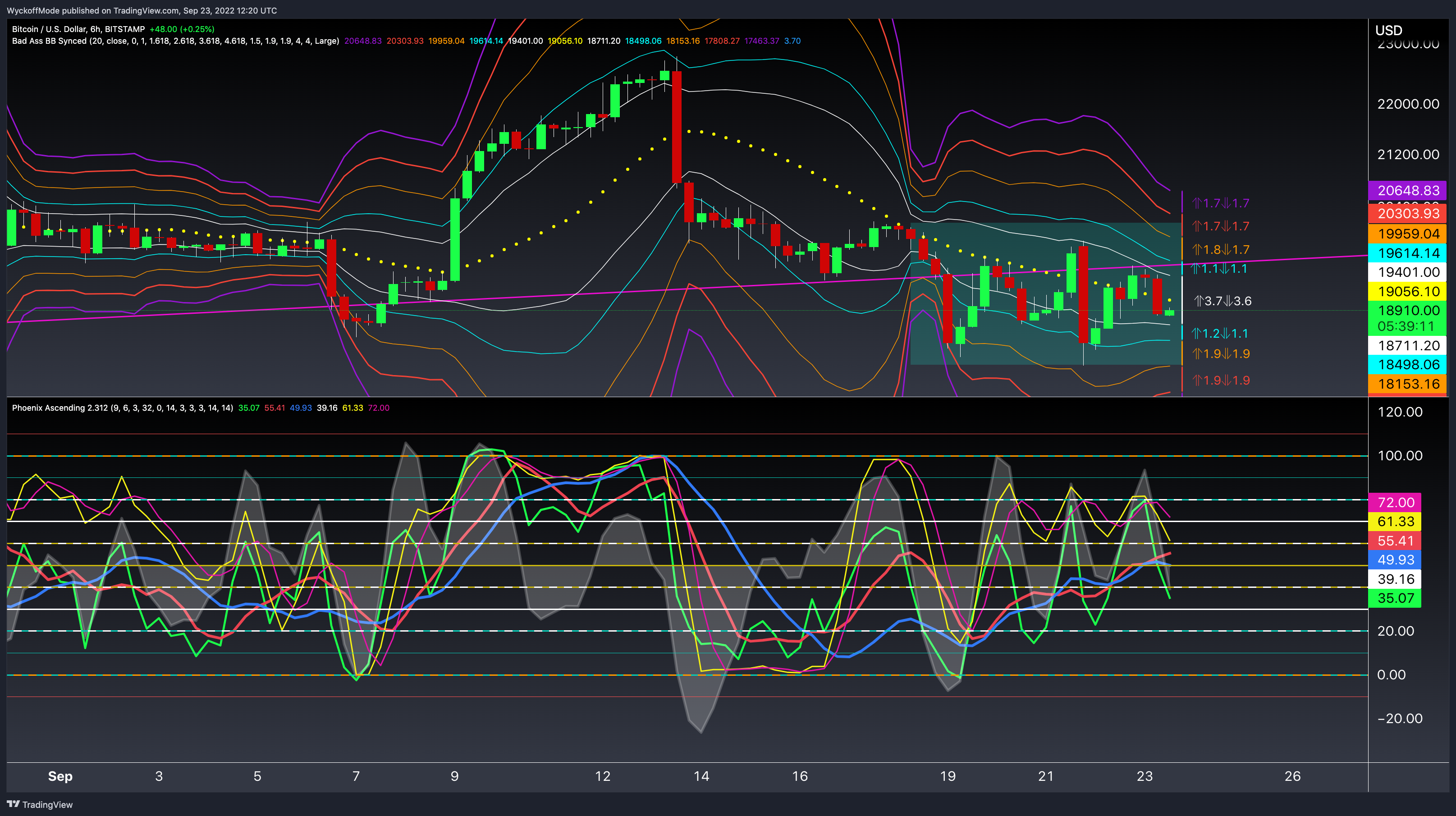Click date 3 on time axis
The image size is (1456, 816).
(x=159, y=776)
